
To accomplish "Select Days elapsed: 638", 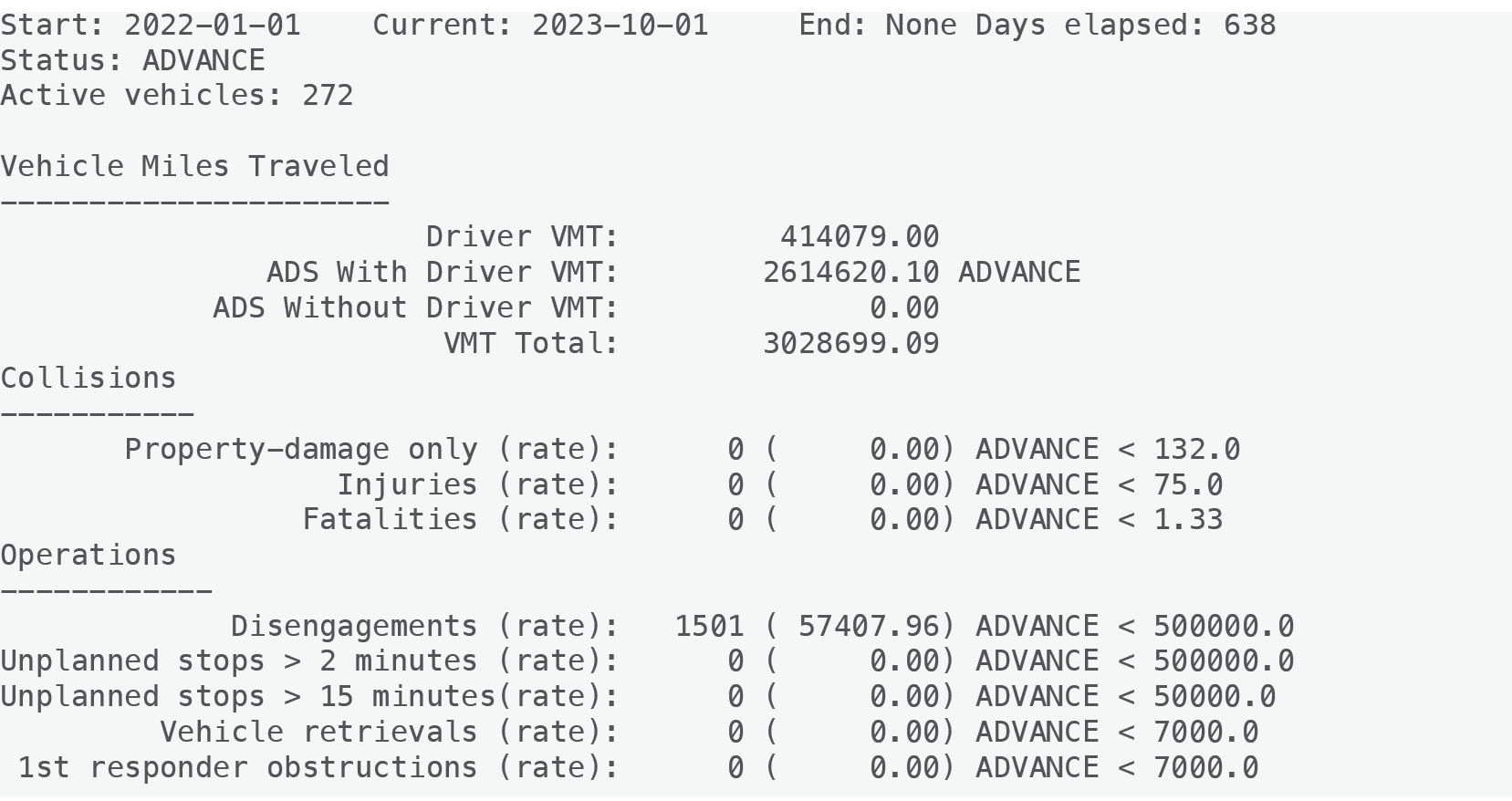I will click(x=1125, y=25).
